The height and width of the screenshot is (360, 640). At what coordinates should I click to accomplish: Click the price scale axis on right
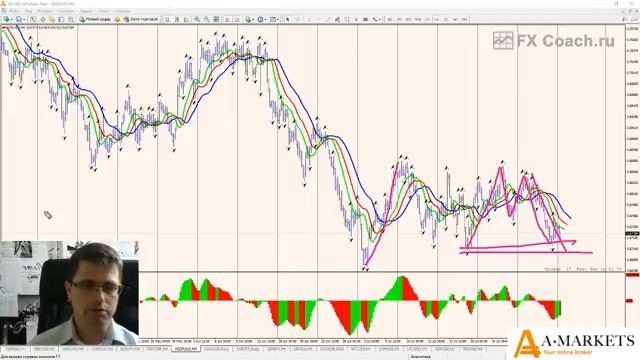[632, 149]
